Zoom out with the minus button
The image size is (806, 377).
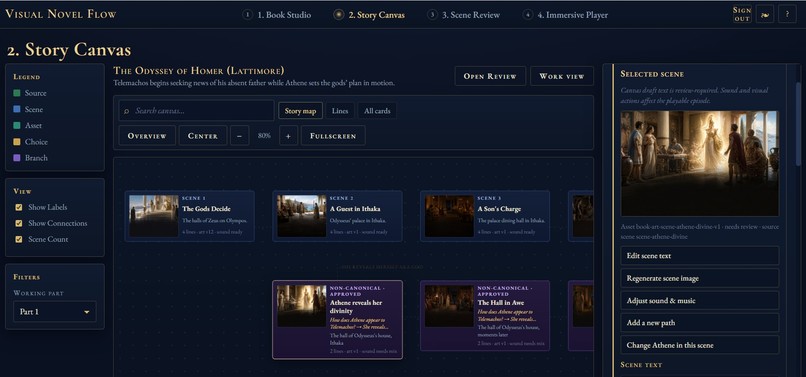(x=239, y=136)
